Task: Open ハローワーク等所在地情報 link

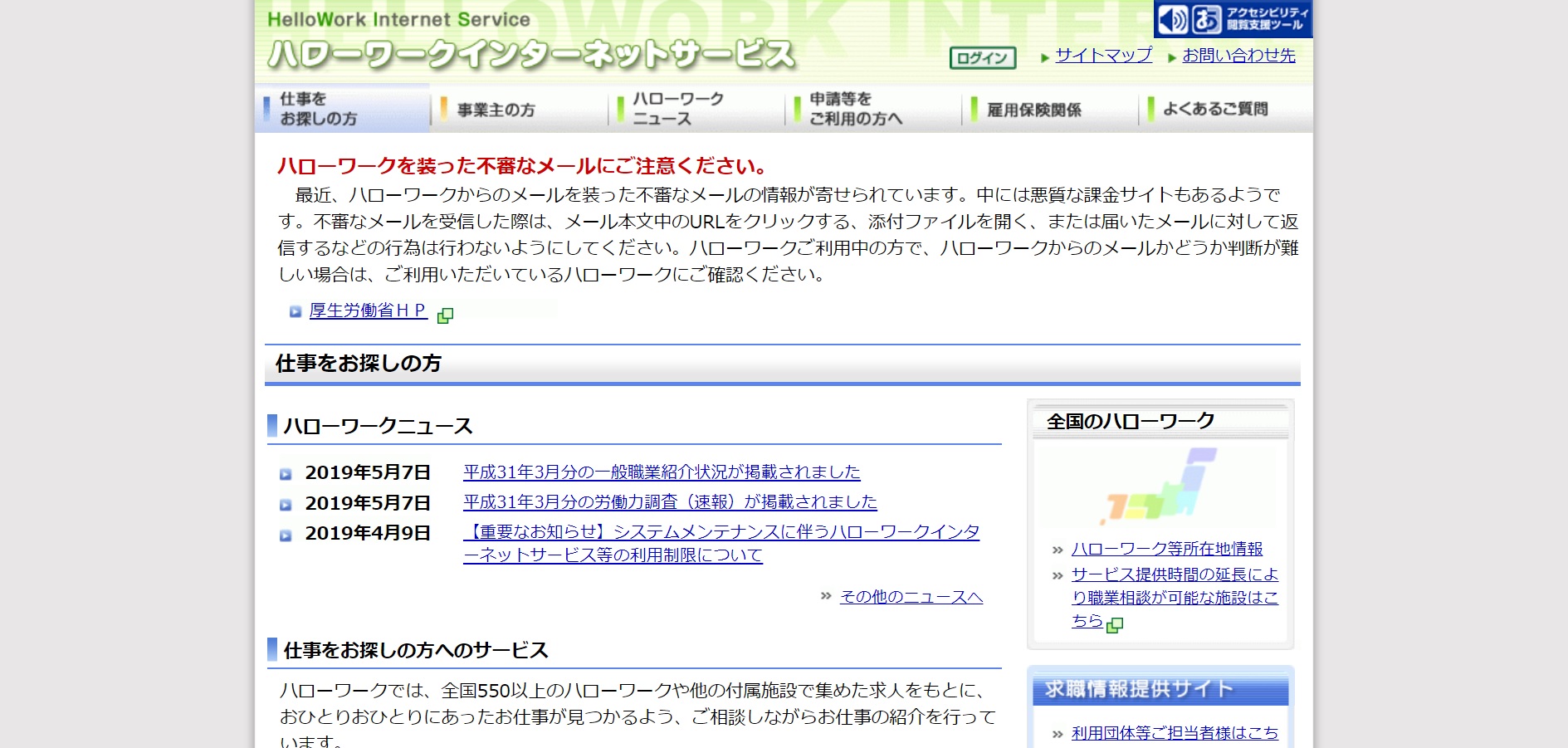Action: coord(1166,549)
